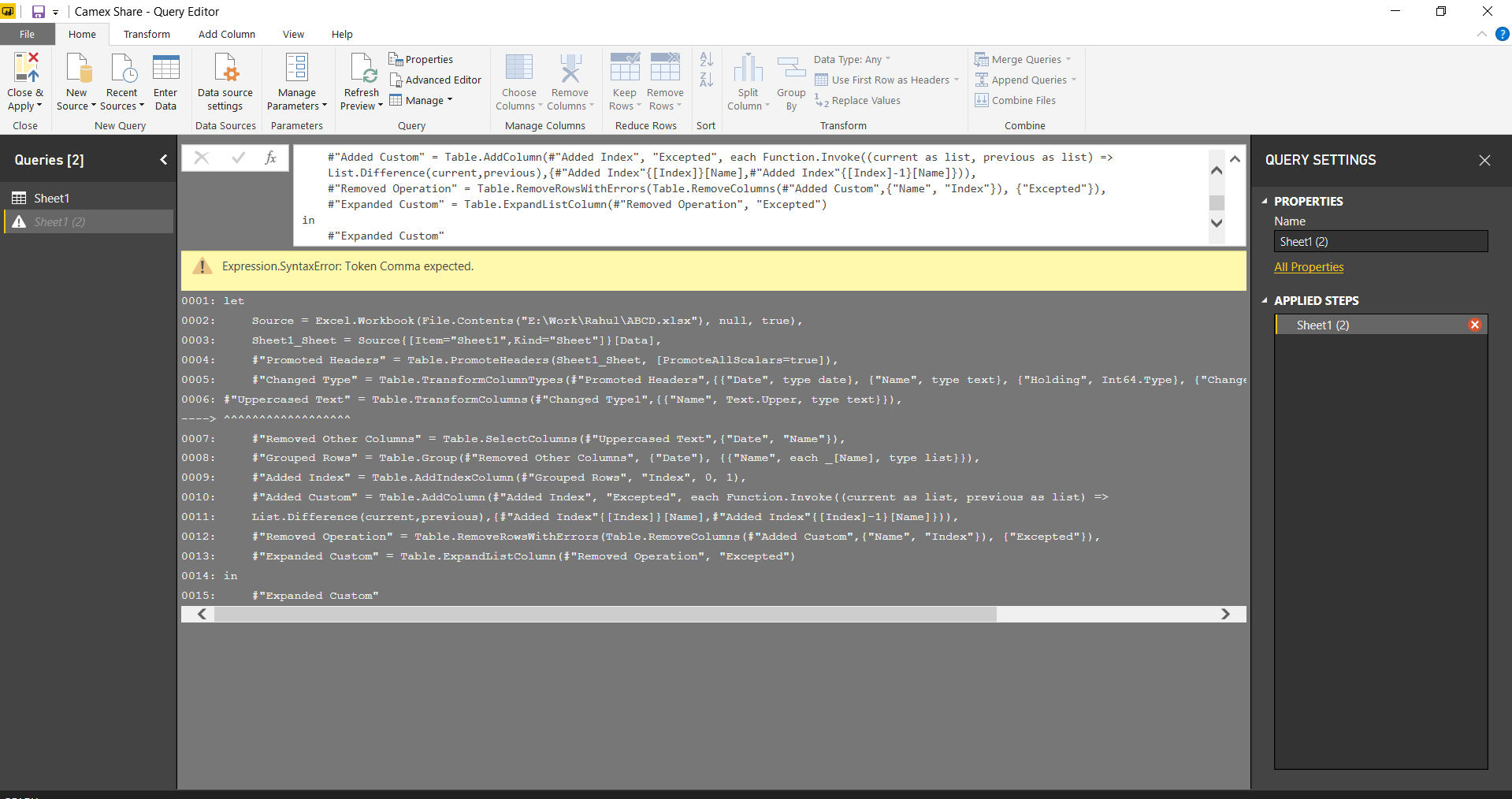Collapse the APPLIED STEPS section
Viewport: 1512px width, 799px height.
pyautogui.click(x=1265, y=300)
